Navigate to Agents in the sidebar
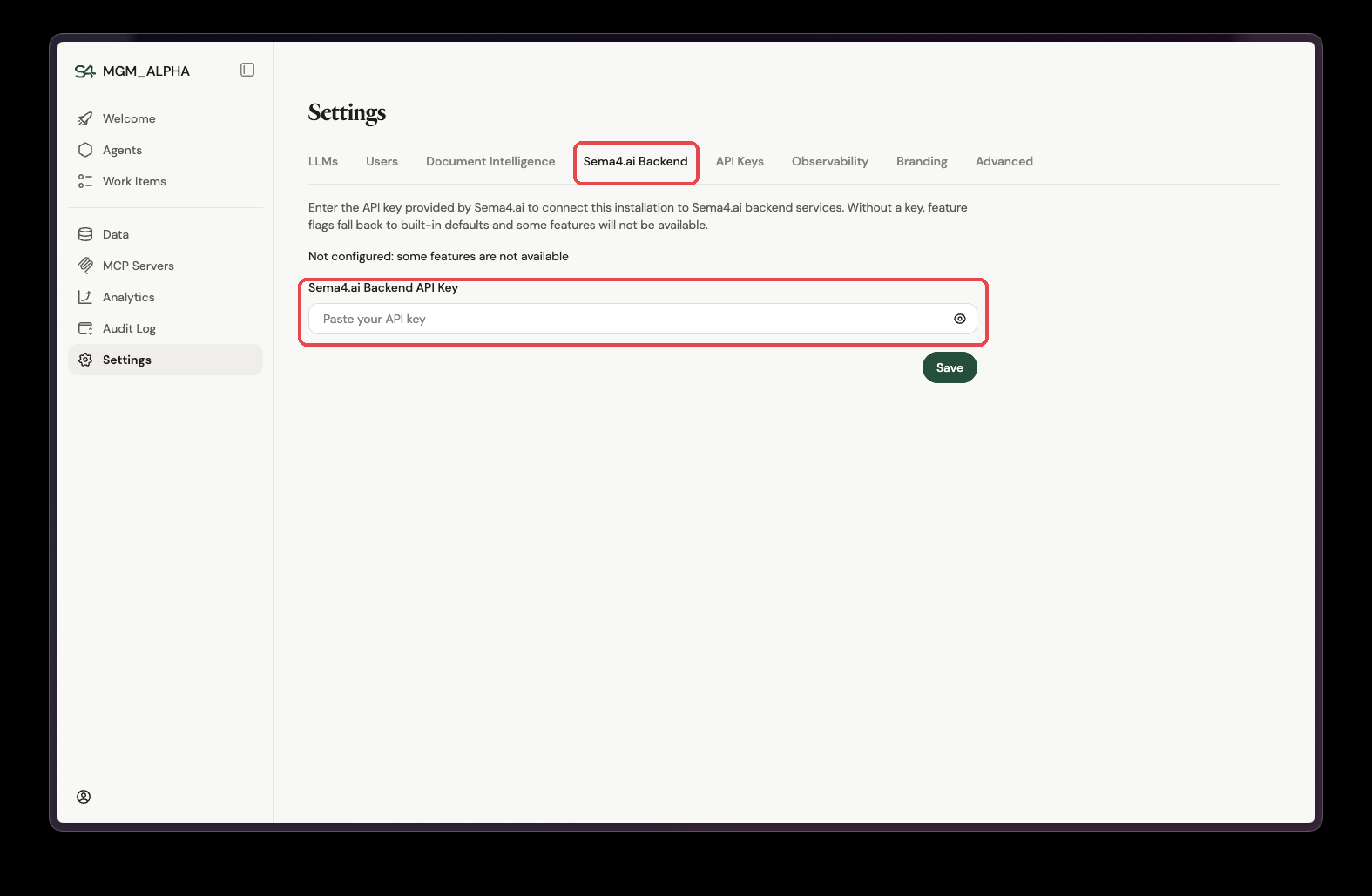Image resolution: width=1372 pixels, height=896 pixels. (166, 150)
